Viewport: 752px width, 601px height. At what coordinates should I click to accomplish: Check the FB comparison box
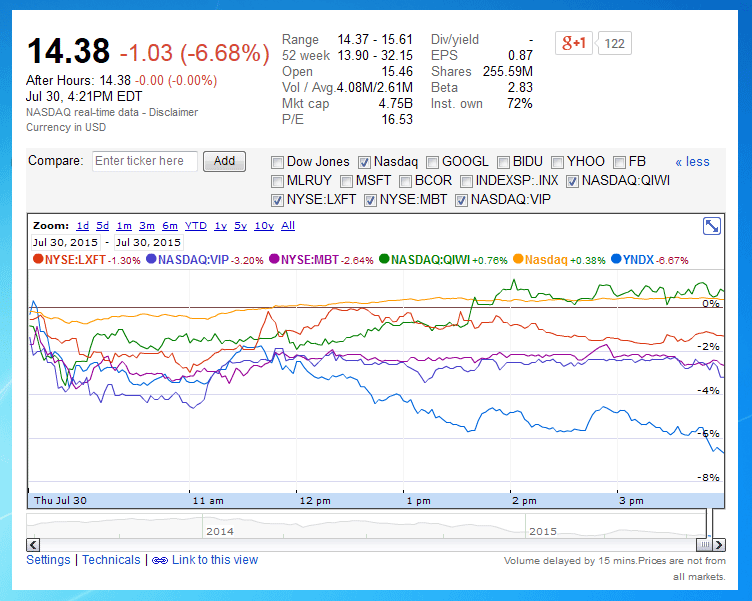[x=620, y=163]
